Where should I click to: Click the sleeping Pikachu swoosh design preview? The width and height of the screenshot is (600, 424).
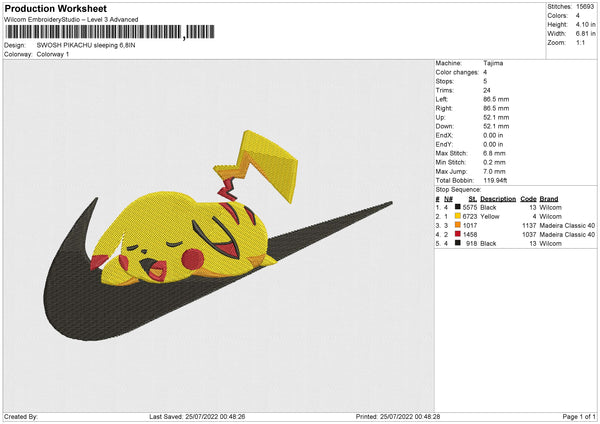pyautogui.click(x=218, y=235)
